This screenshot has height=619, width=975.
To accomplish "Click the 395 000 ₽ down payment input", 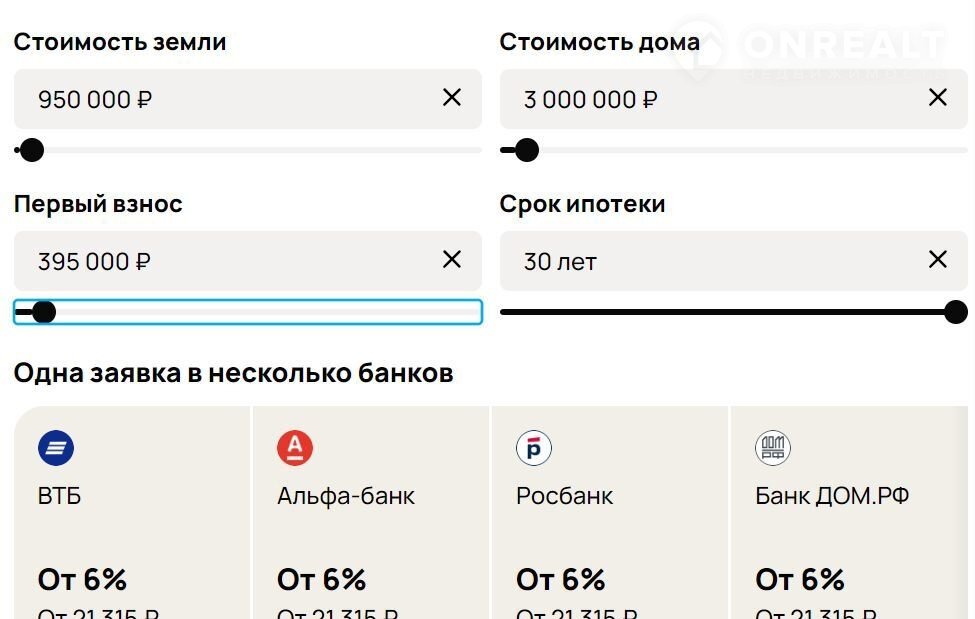I will pos(220,261).
